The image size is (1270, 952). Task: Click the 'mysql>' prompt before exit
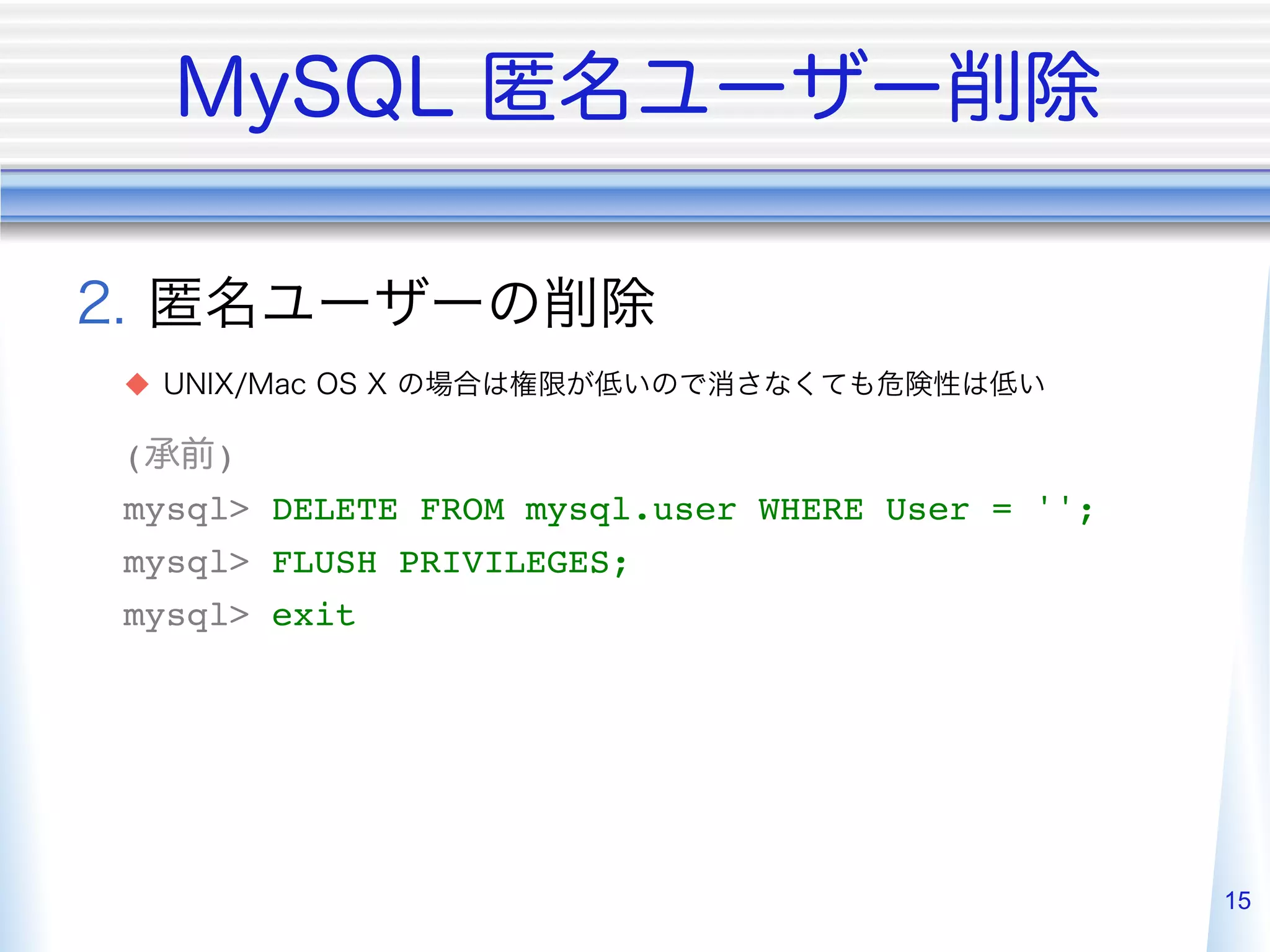tap(186, 617)
